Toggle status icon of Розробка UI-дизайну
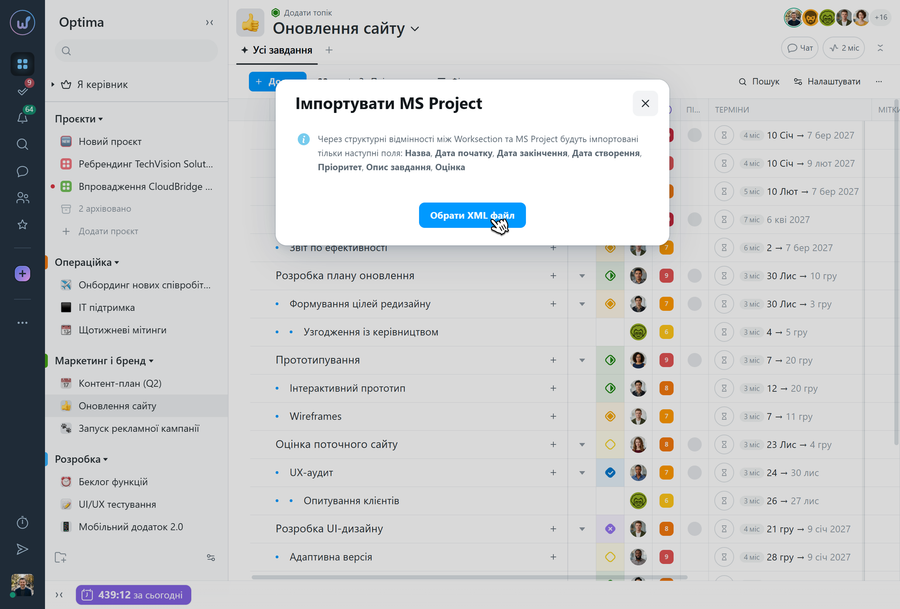The image size is (900, 609). click(610, 529)
